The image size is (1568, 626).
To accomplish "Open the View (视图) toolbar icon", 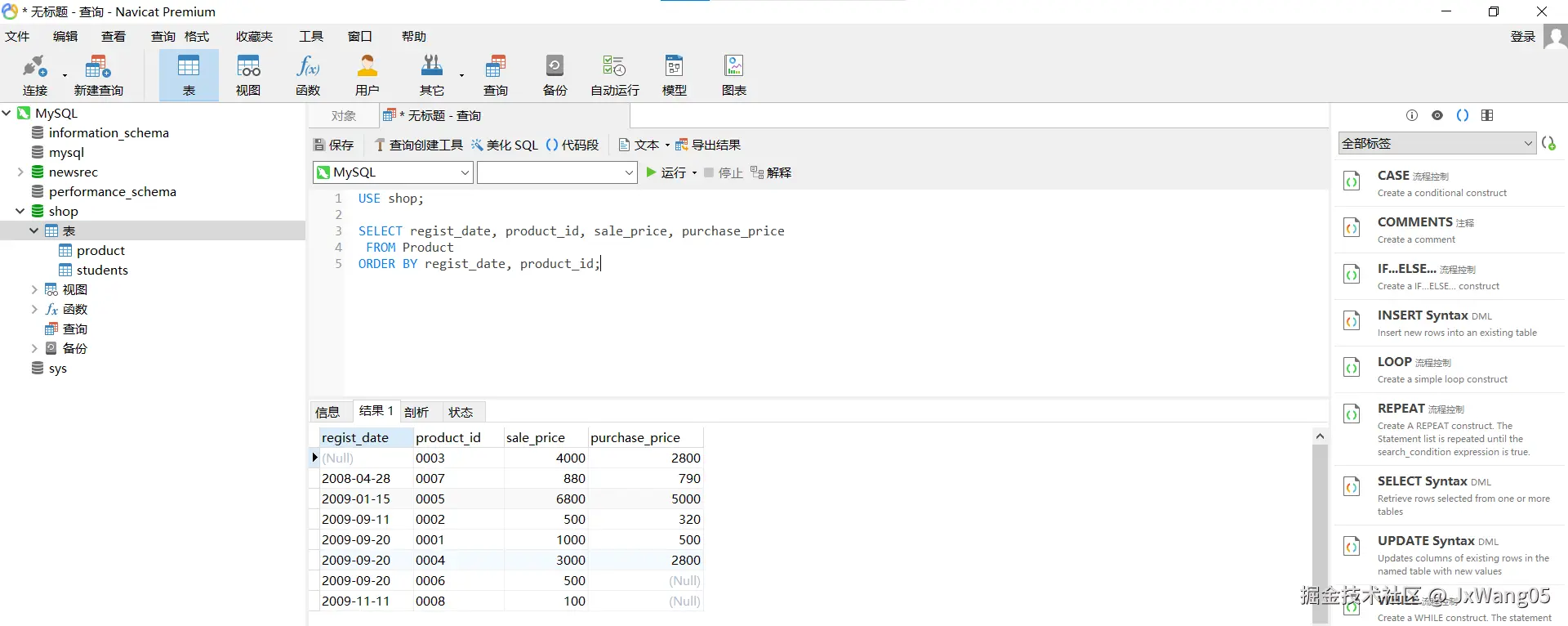I will [248, 74].
